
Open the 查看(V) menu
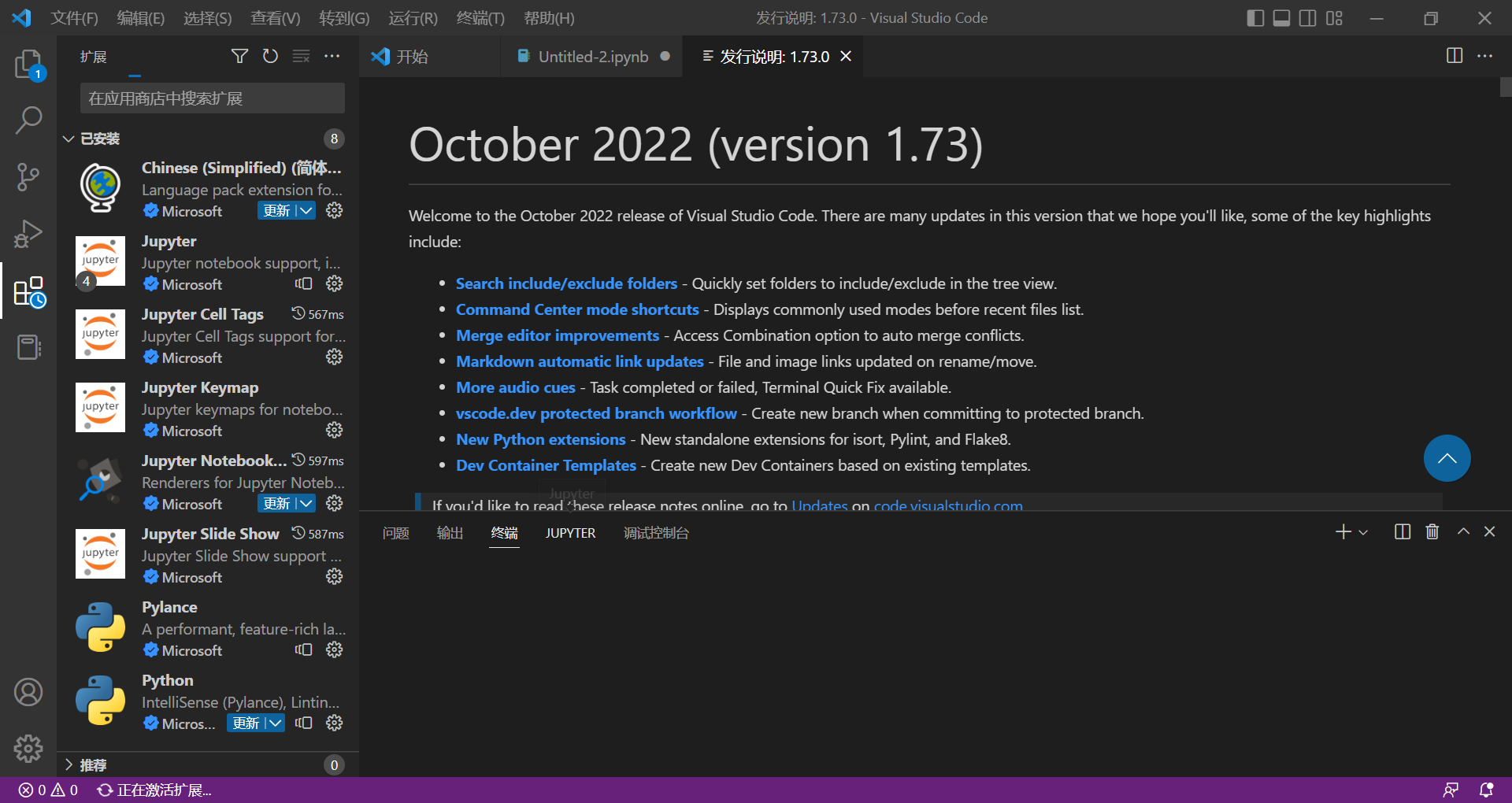tap(276, 18)
